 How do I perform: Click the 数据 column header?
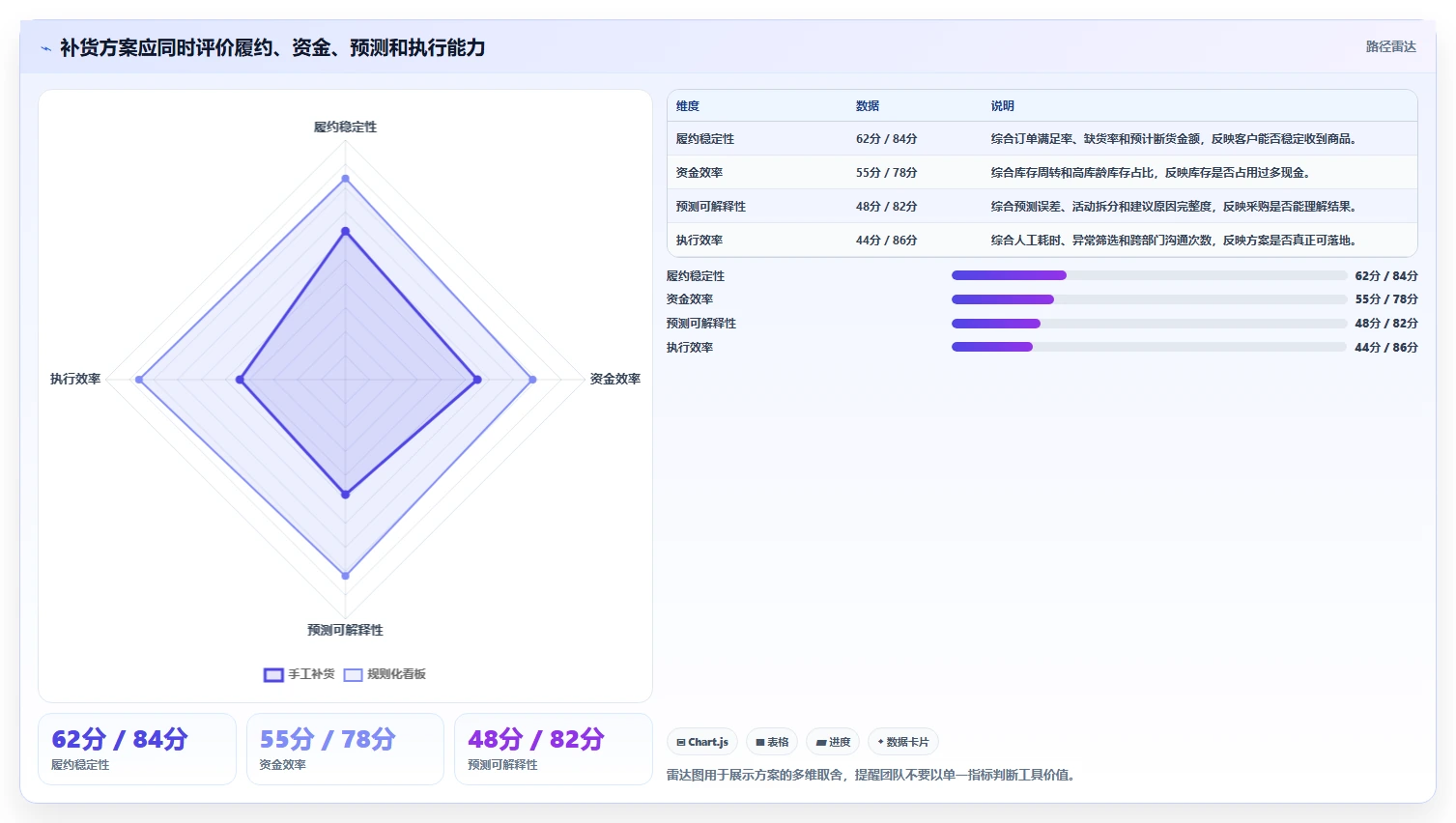[868, 106]
